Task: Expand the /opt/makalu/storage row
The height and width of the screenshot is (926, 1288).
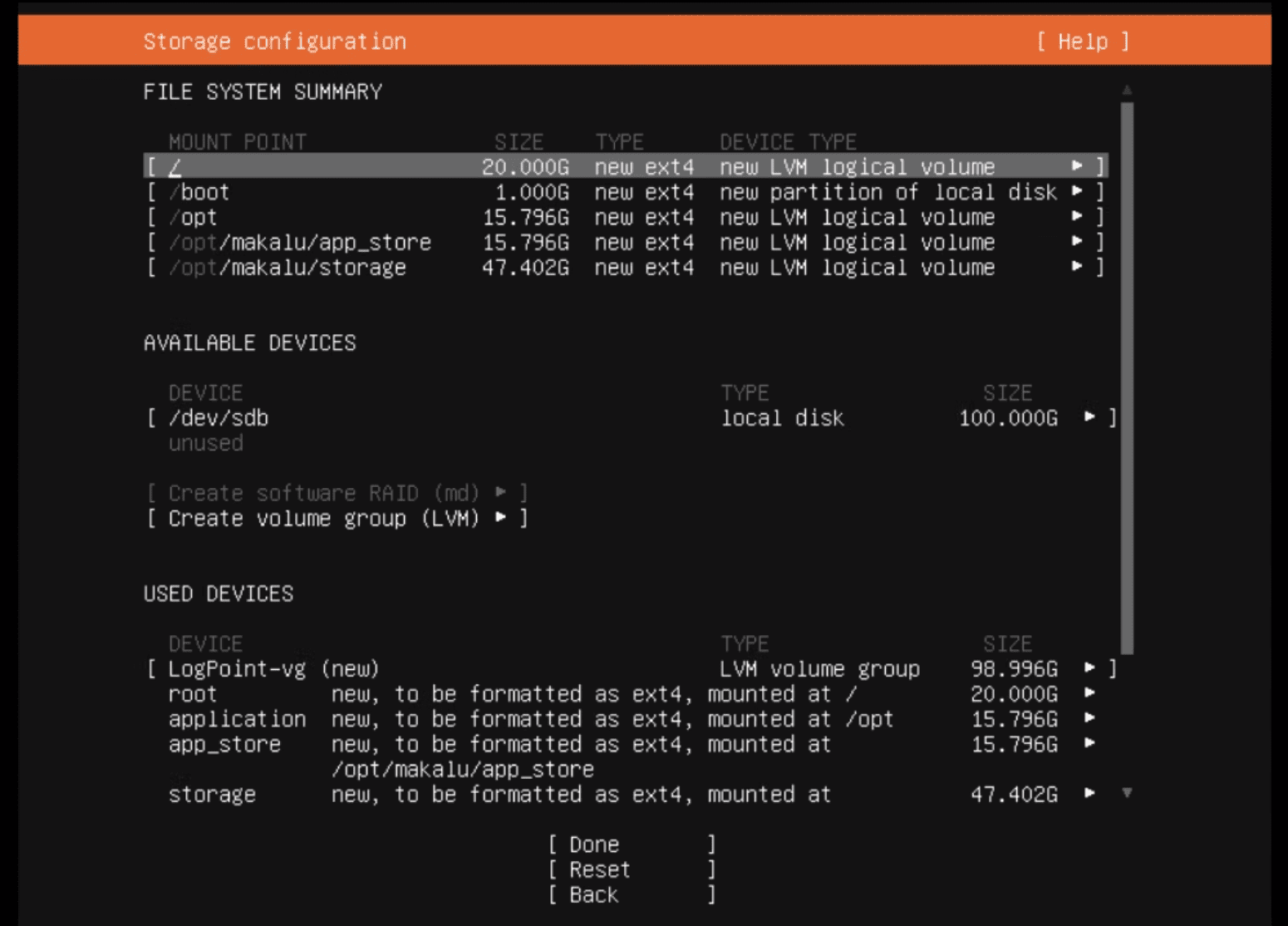Action: (x=1079, y=267)
